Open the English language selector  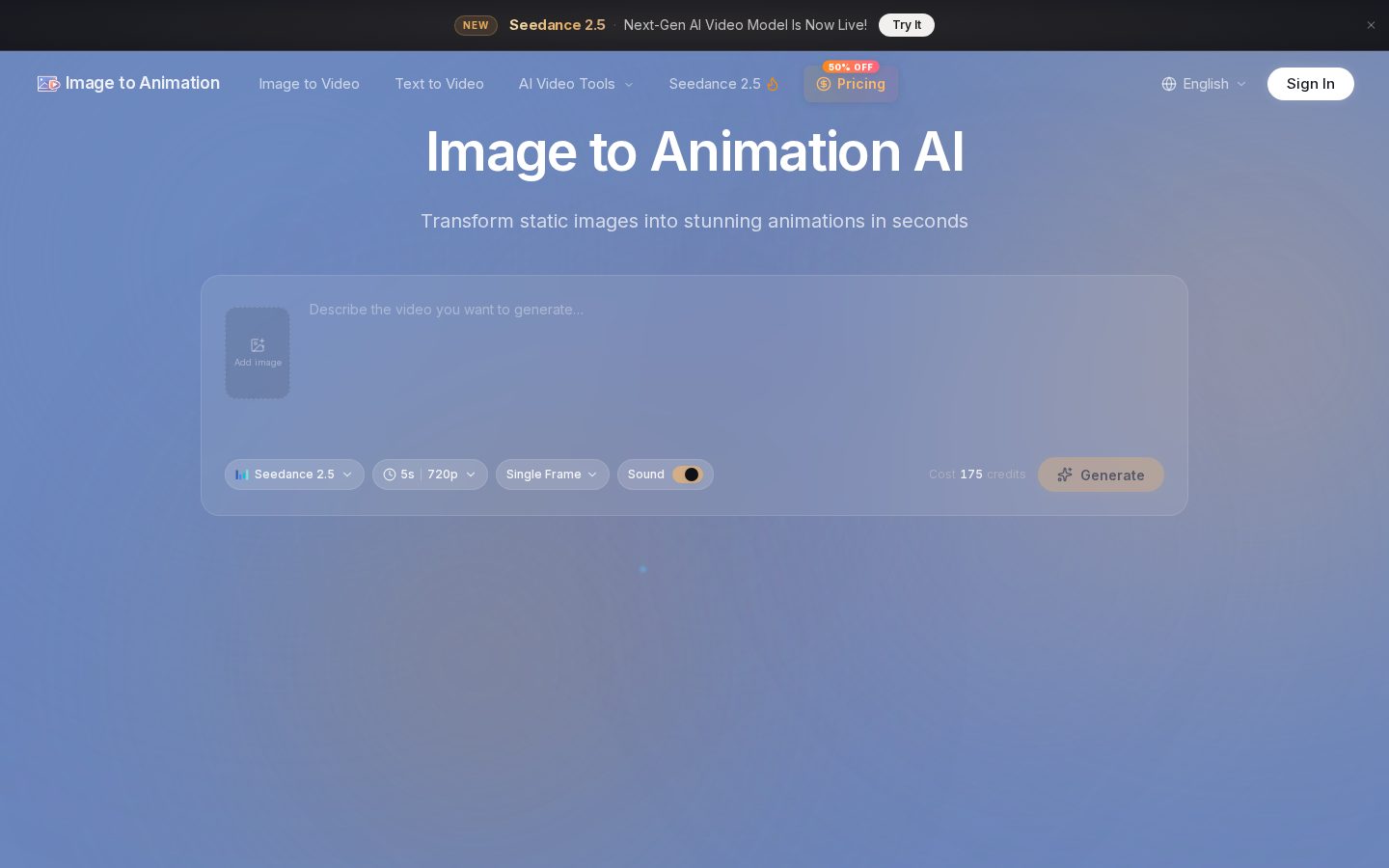tap(1204, 84)
